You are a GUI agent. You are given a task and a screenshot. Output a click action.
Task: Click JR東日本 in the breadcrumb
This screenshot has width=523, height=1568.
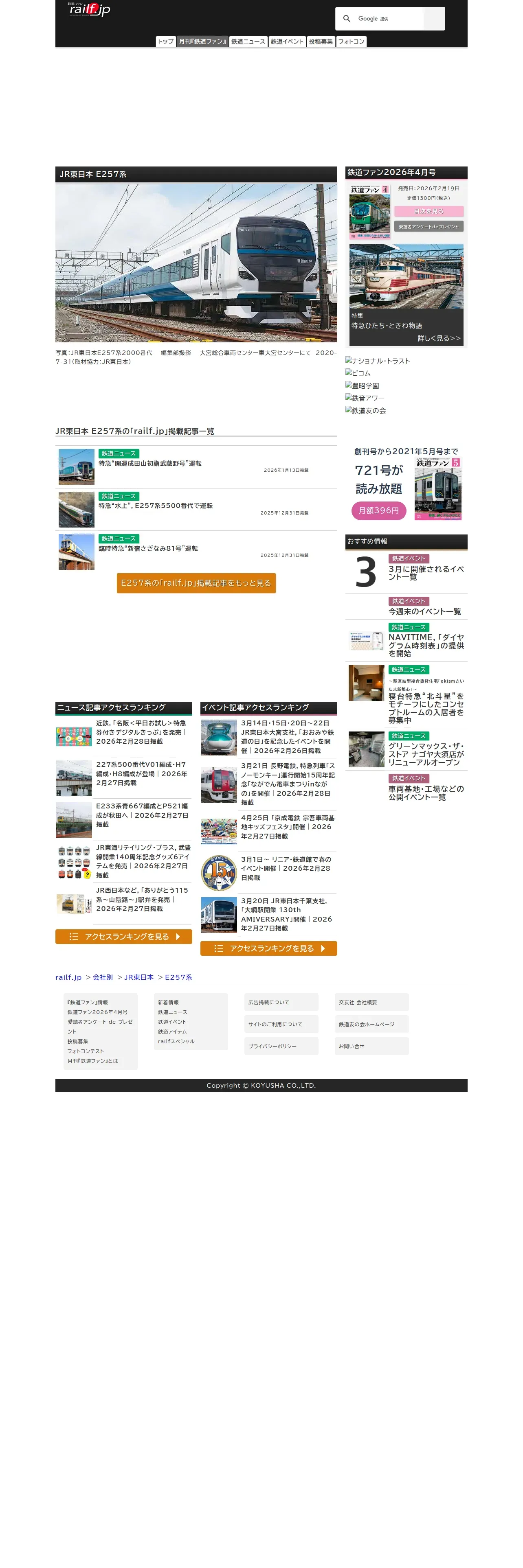[139, 978]
